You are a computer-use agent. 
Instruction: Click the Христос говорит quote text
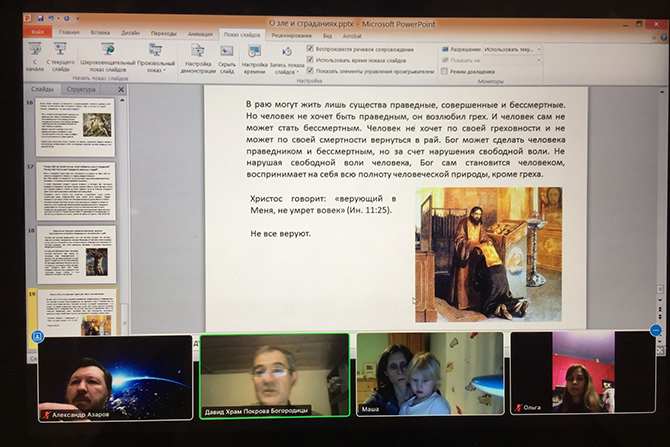pyautogui.click(x=323, y=204)
